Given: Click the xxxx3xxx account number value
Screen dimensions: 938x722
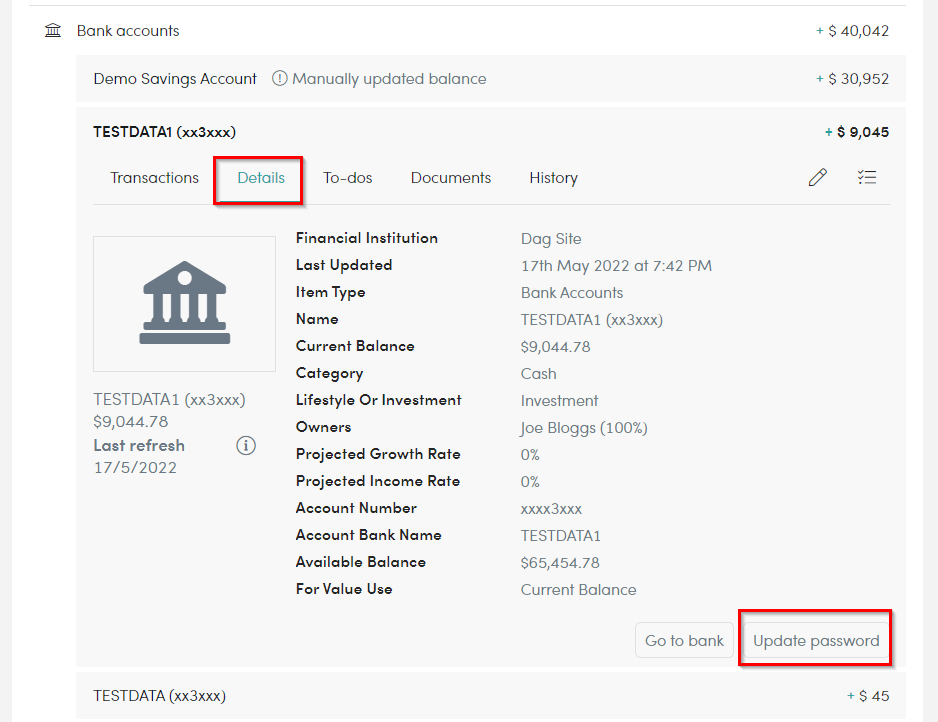Looking at the screenshot, I should (x=551, y=509).
